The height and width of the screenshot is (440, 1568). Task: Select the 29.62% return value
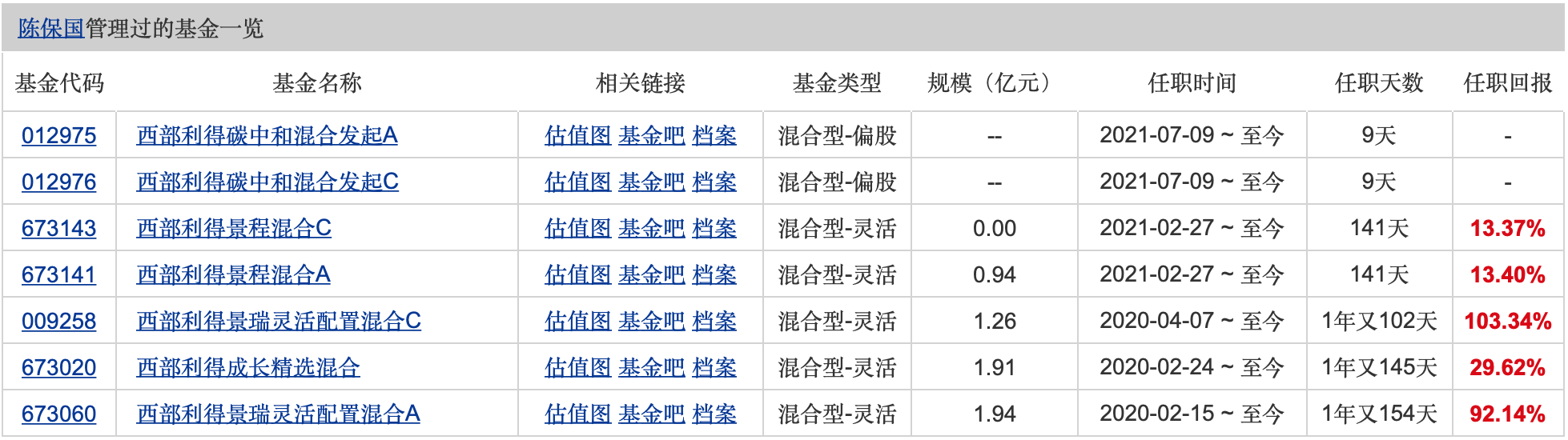coord(1508,367)
